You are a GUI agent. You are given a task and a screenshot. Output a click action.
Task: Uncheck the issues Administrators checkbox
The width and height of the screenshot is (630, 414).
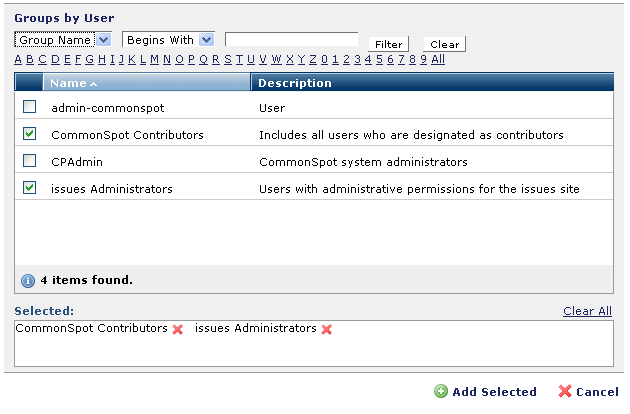[x=29, y=188]
